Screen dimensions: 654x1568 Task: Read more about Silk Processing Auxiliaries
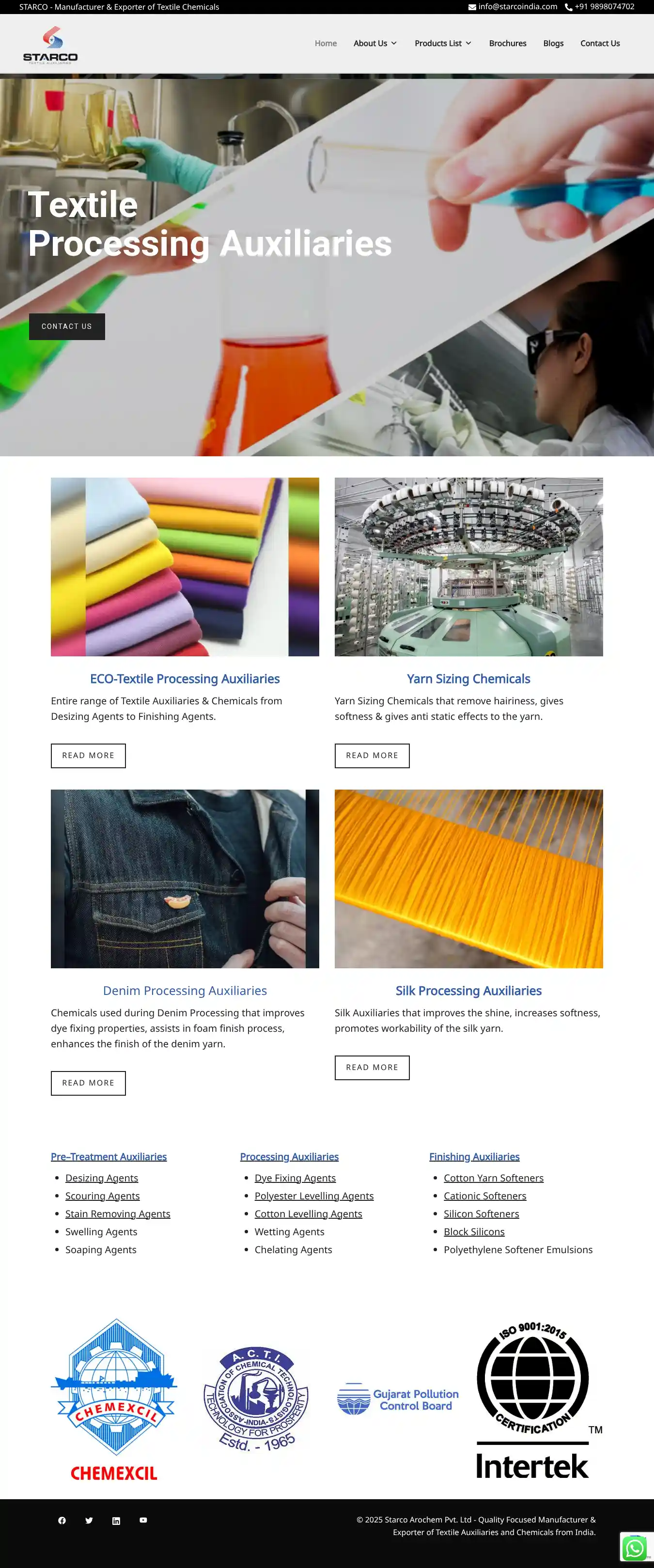pyautogui.click(x=372, y=1068)
